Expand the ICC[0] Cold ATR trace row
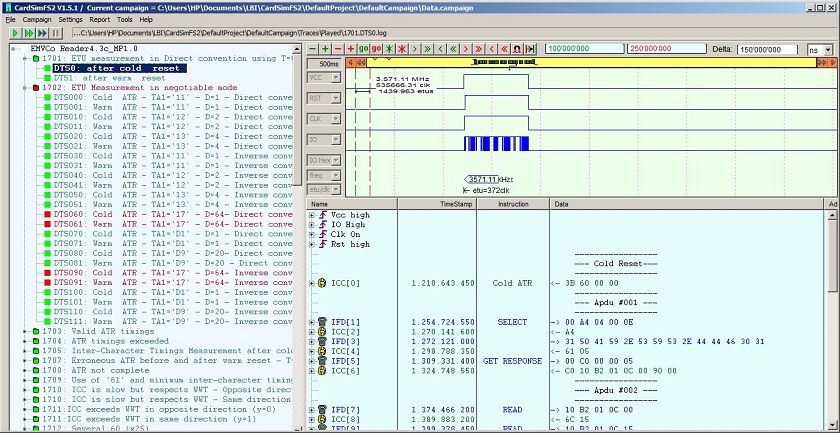This screenshot has width=840, height=433. [312, 283]
